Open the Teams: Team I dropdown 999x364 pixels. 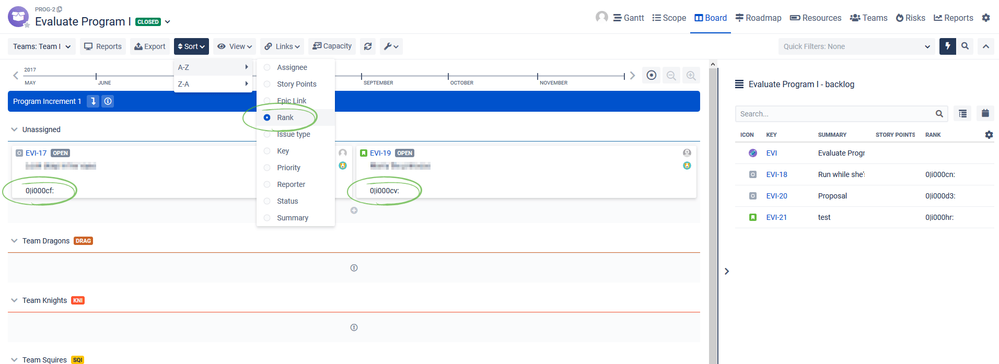[x=41, y=47]
